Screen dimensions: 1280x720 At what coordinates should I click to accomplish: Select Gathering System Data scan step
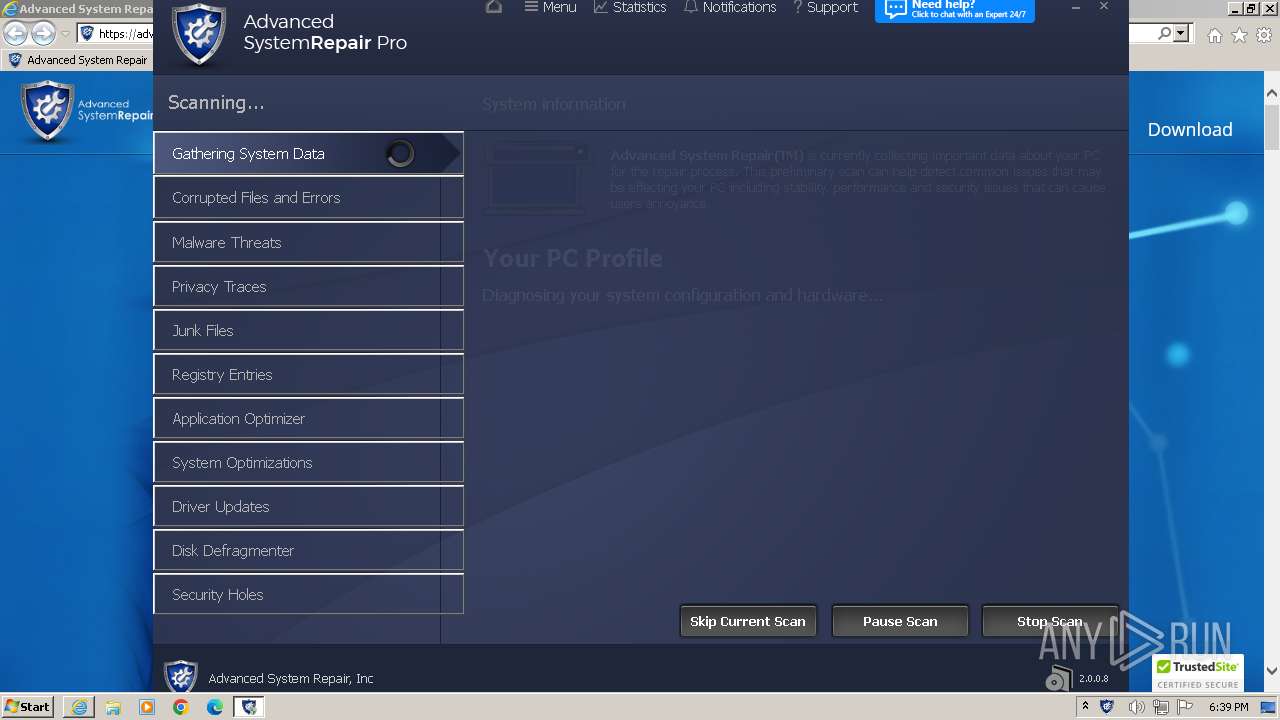(x=308, y=154)
